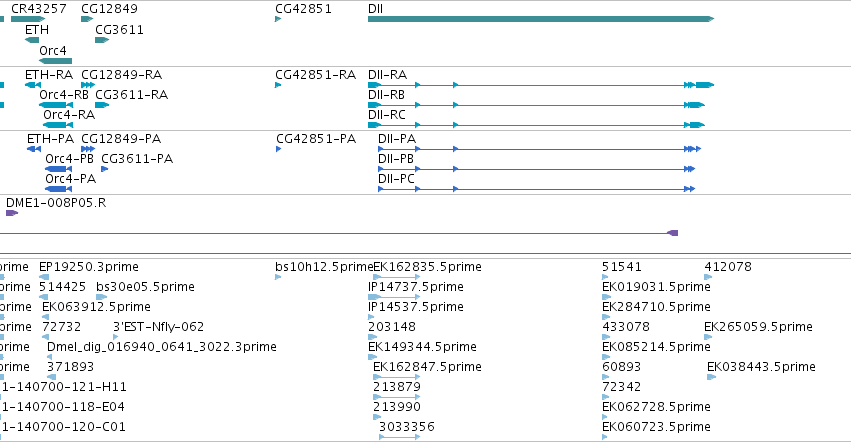Click the Orc4-RB transcript label

(x=63, y=94)
